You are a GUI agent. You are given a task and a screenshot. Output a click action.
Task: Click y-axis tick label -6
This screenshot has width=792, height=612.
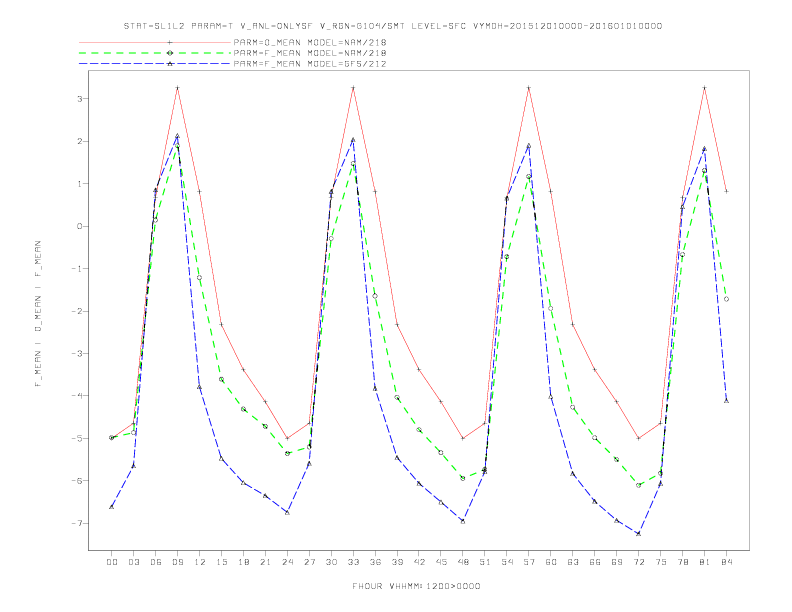click(x=77, y=481)
